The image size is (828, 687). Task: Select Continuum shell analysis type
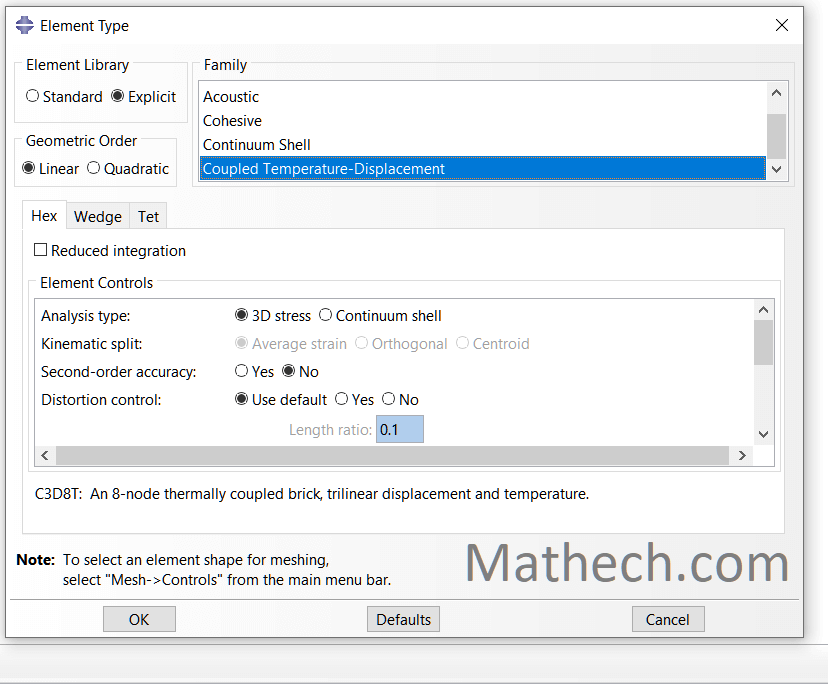pos(326,316)
